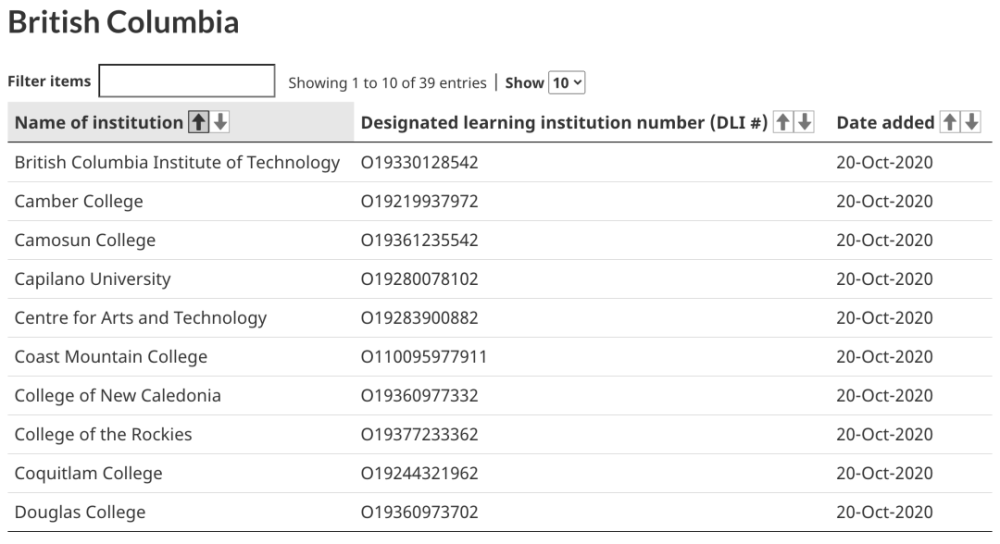This screenshot has height=544, width=1000.
Task: Sort DLI number column descending
Action: point(805,122)
